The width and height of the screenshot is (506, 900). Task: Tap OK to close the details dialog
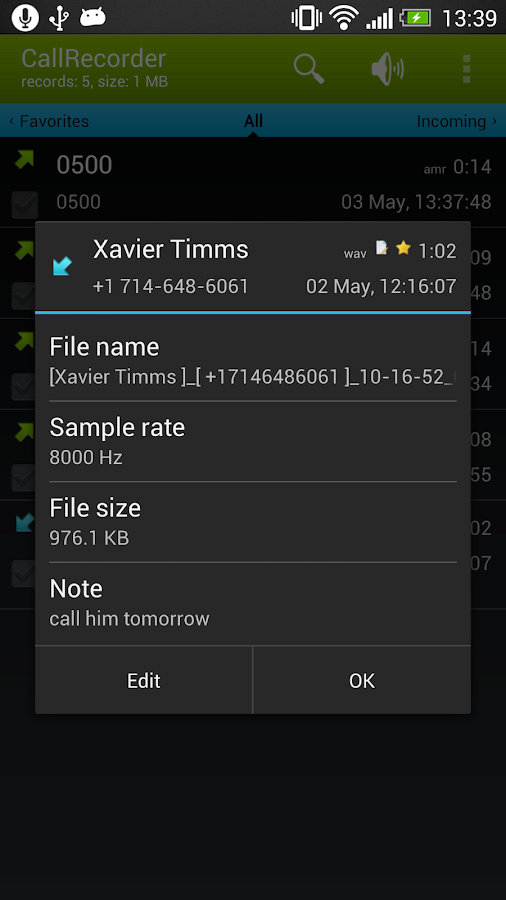coord(362,680)
